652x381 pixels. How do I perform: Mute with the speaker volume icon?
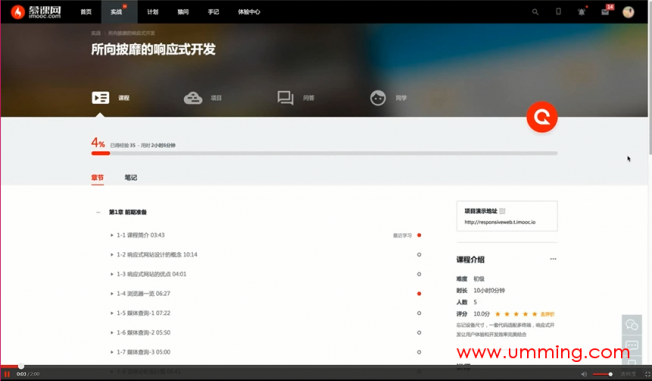pyautogui.click(x=584, y=374)
